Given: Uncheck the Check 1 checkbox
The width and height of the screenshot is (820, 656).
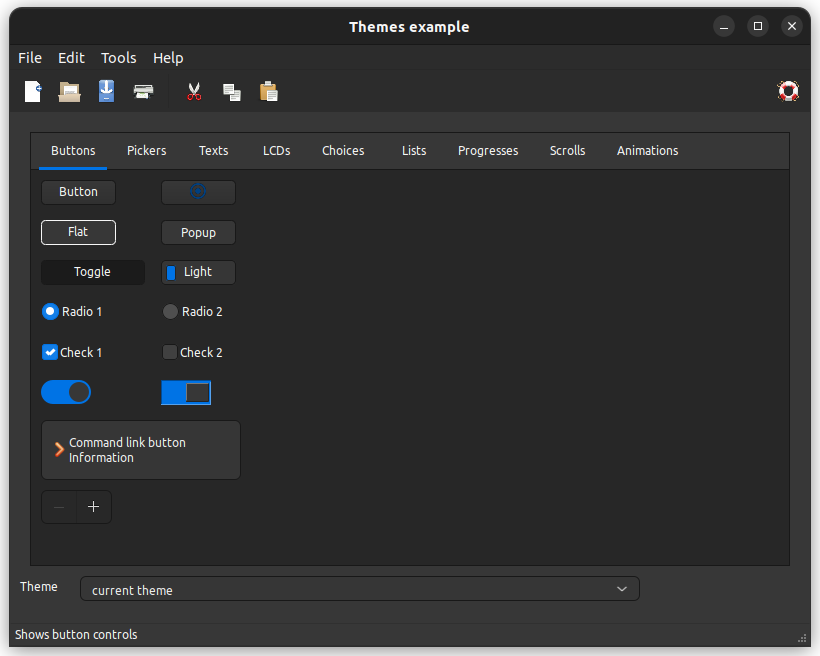Looking at the screenshot, I should (50, 352).
